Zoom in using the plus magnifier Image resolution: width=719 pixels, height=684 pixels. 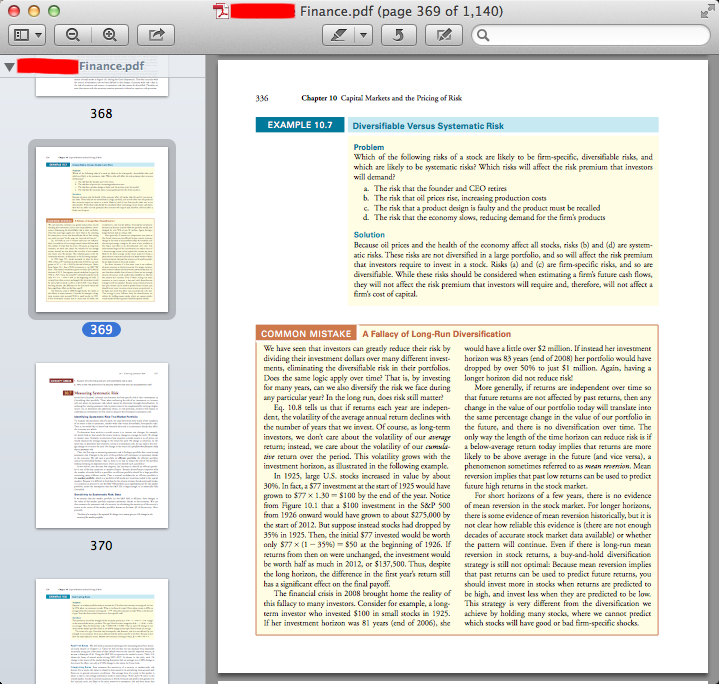pos(110,35)
